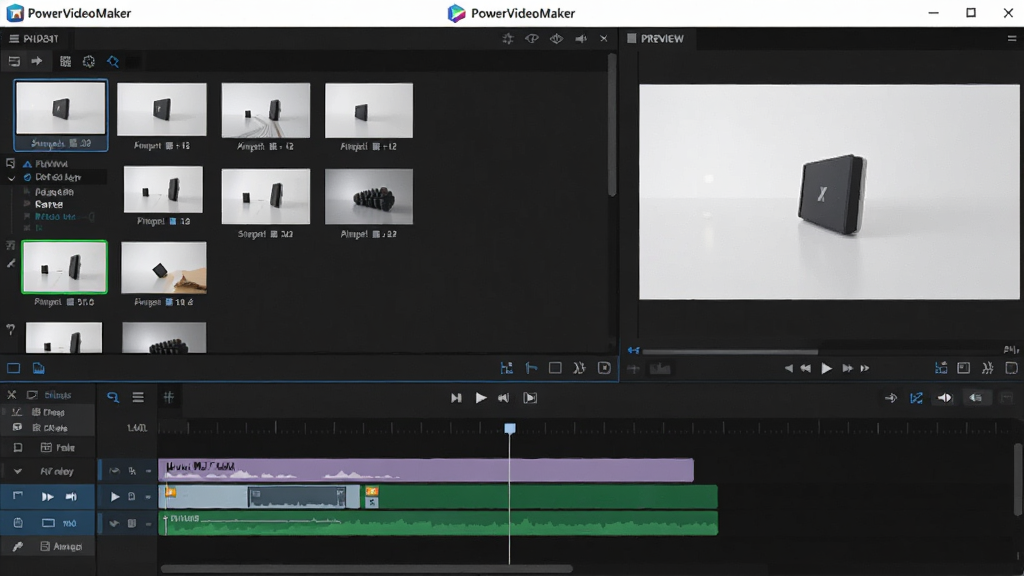Click the list-view icon at media toolbar start
This screenshot has width=1024, height=576.
click(14, 61)
